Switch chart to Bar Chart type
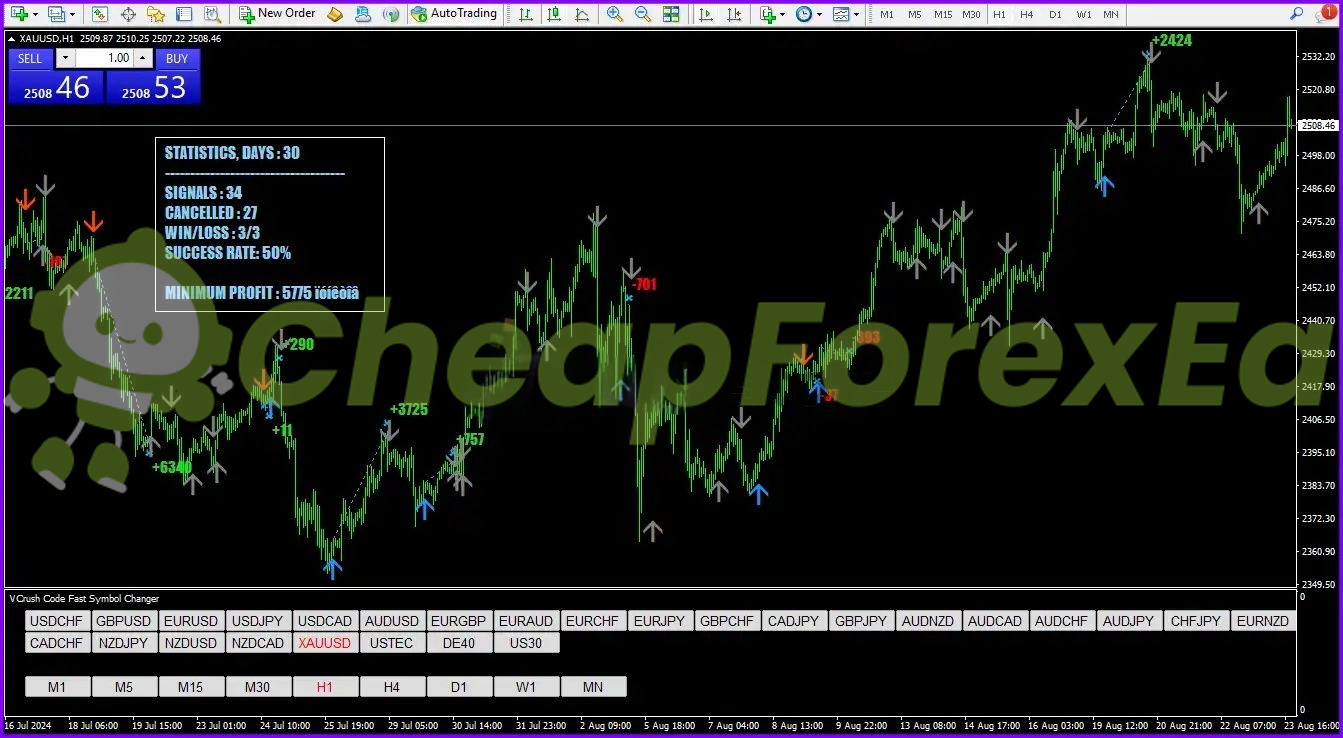 [x=525, y=14]
